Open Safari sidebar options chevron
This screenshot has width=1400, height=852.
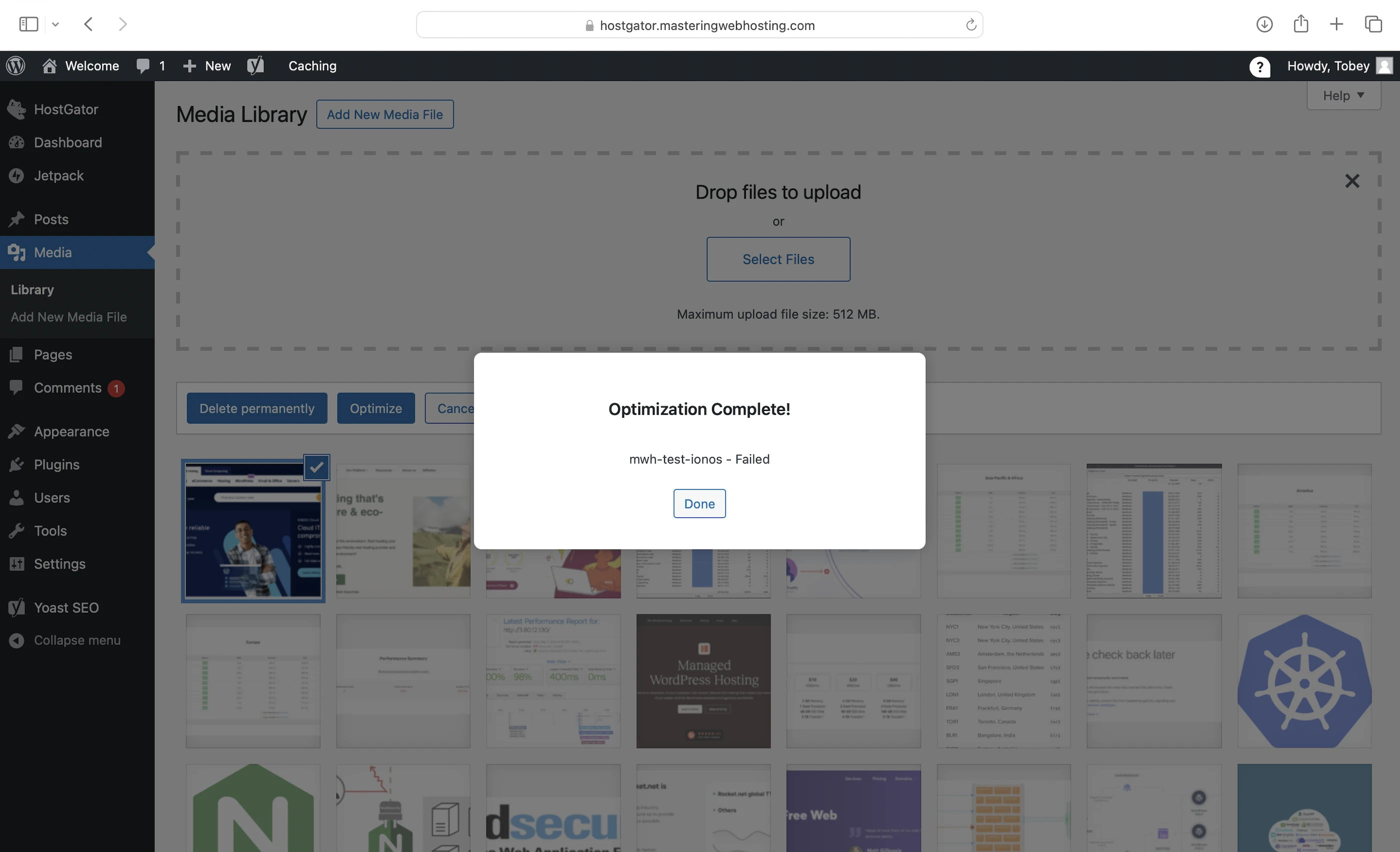55,24
